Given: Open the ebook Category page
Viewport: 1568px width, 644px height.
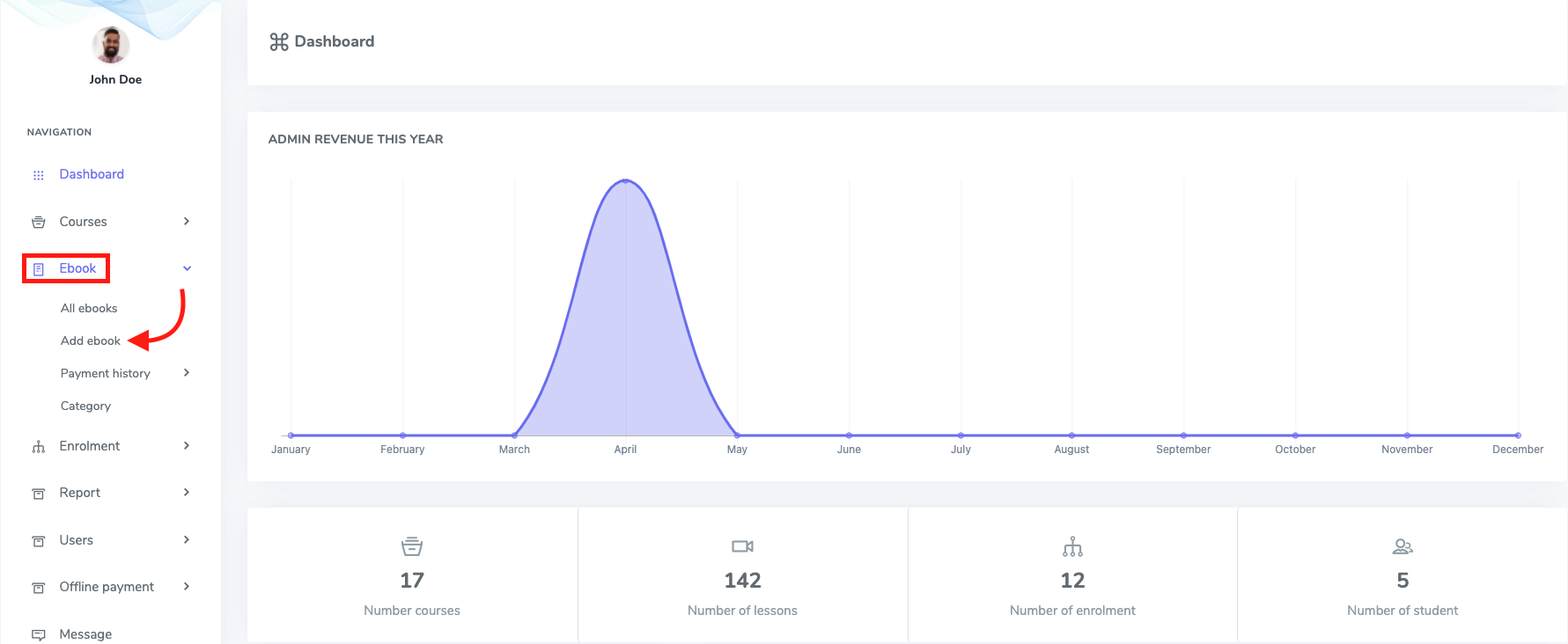Looking at the screenshot, I should (x=85, y=406).
